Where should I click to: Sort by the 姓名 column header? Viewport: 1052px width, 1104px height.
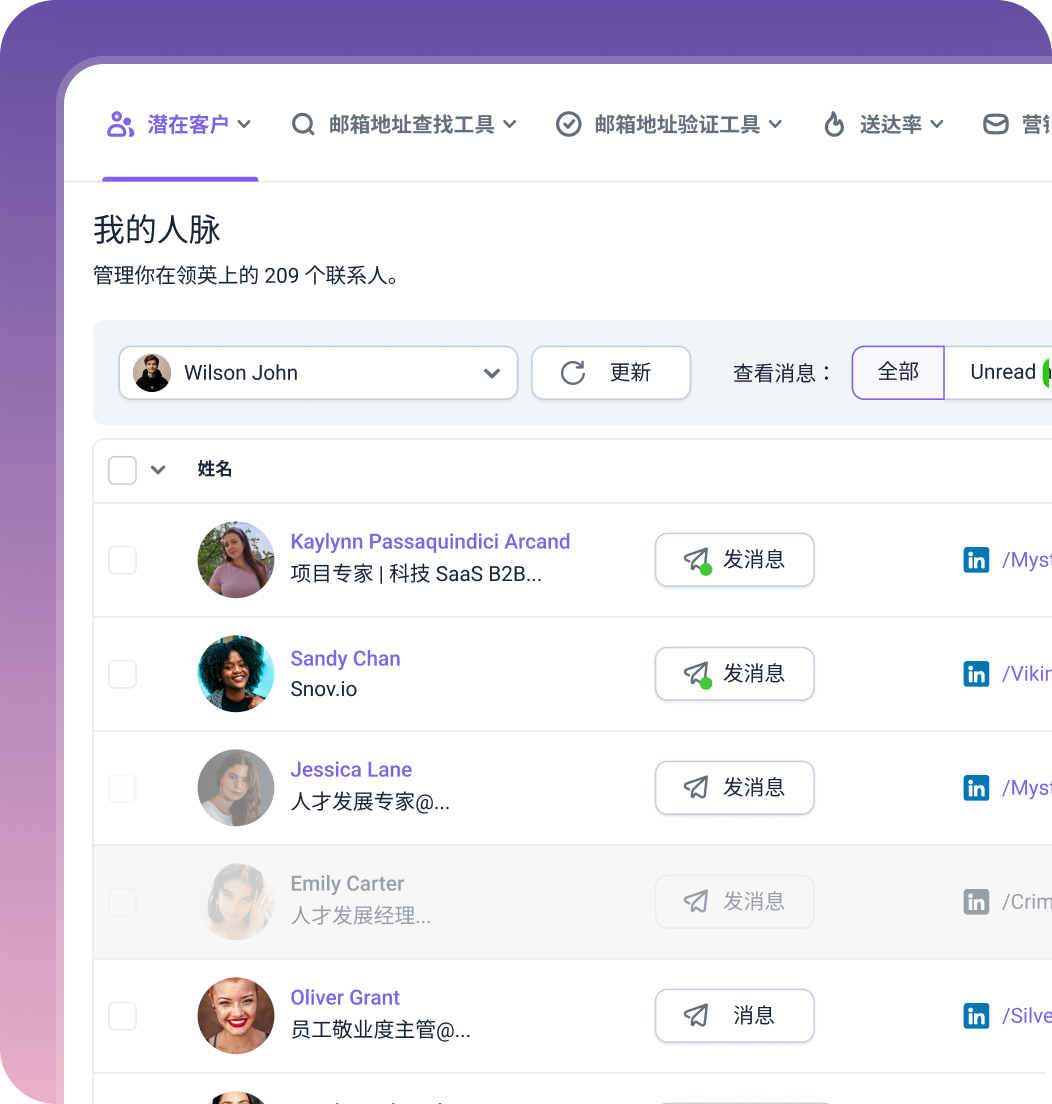click(x=215, y=469)
